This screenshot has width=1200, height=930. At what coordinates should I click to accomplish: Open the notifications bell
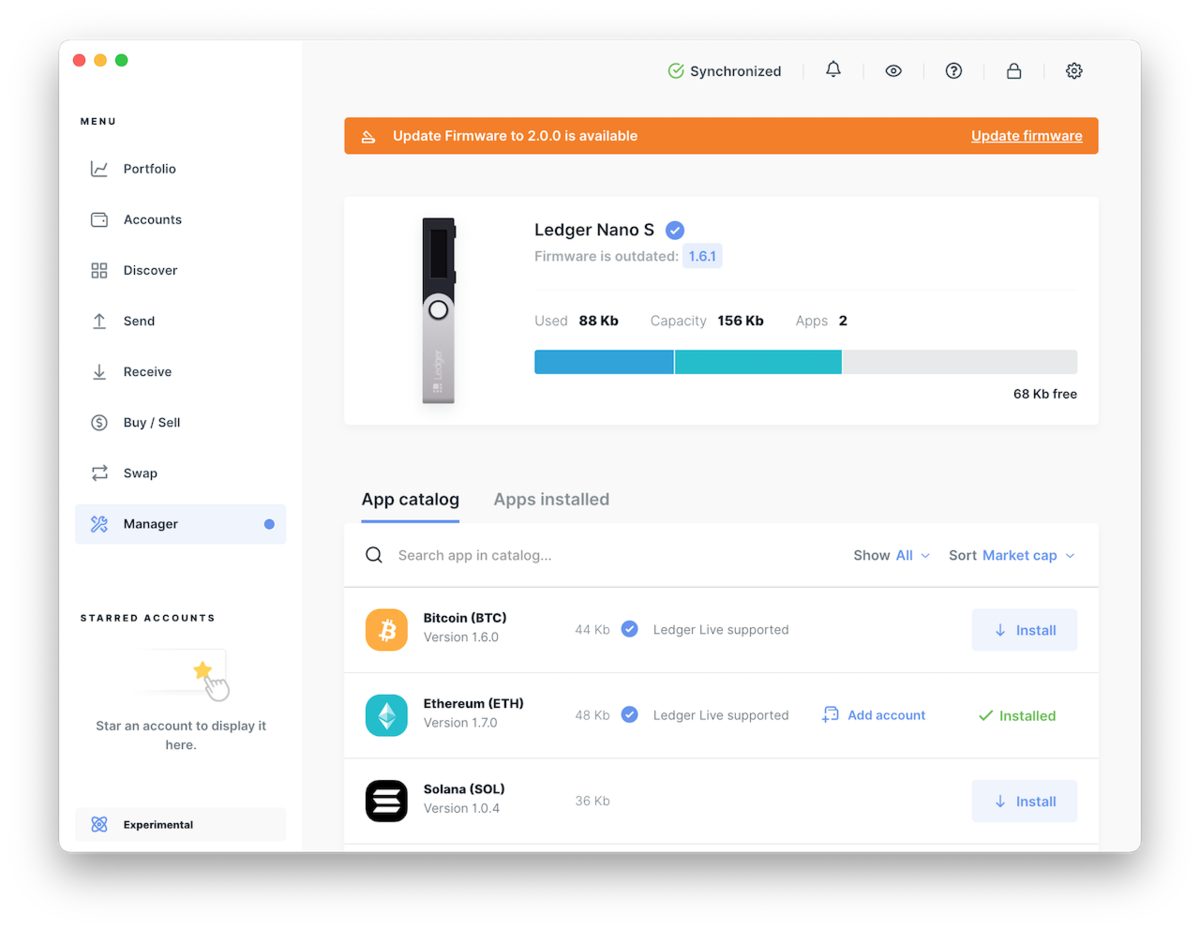point(833,71)
